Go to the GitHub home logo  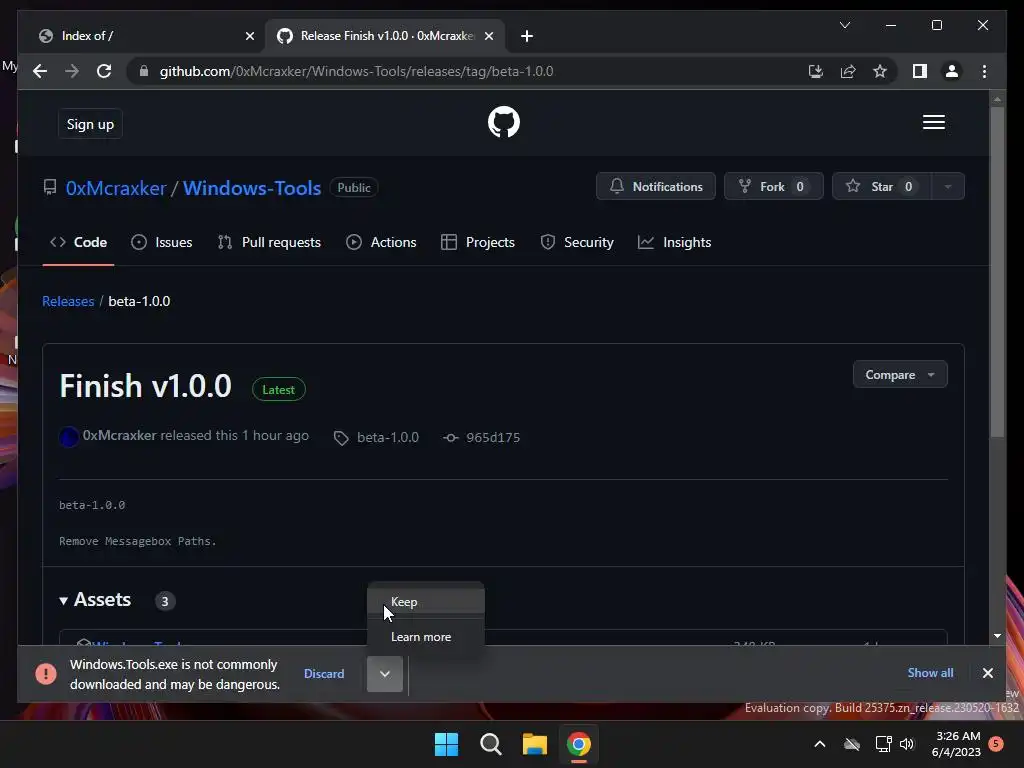[x=504, y=122]
